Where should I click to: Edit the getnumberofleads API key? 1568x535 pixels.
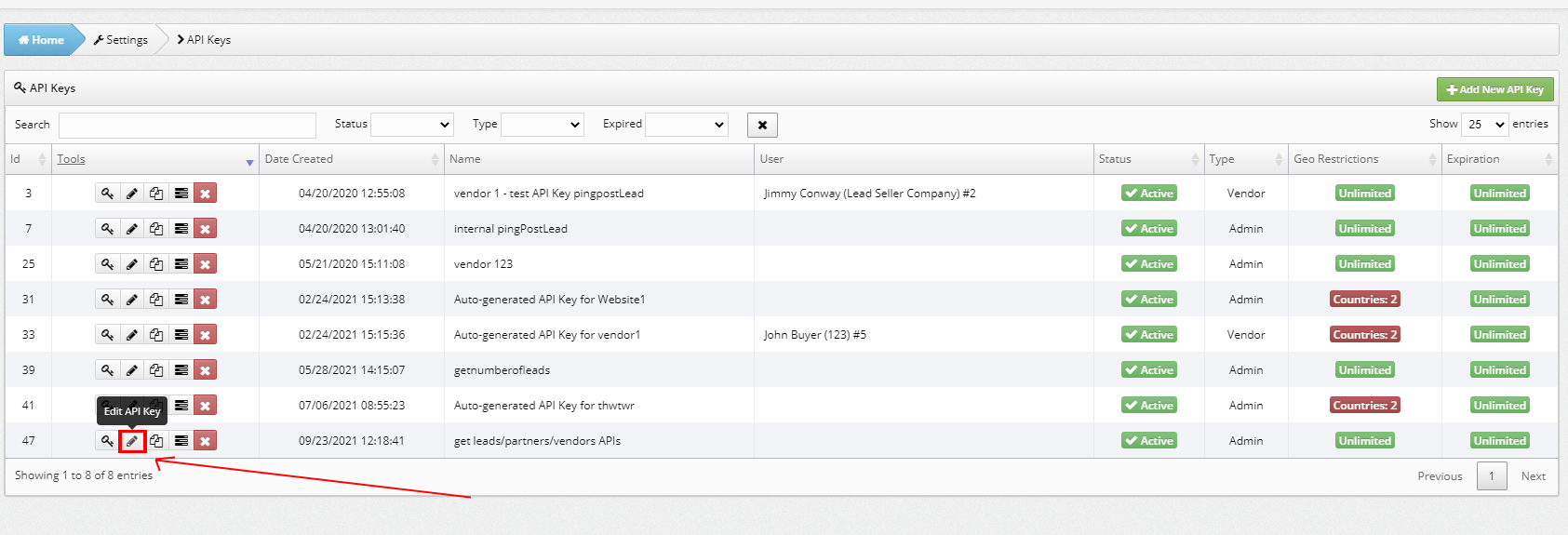click(132, 370)
